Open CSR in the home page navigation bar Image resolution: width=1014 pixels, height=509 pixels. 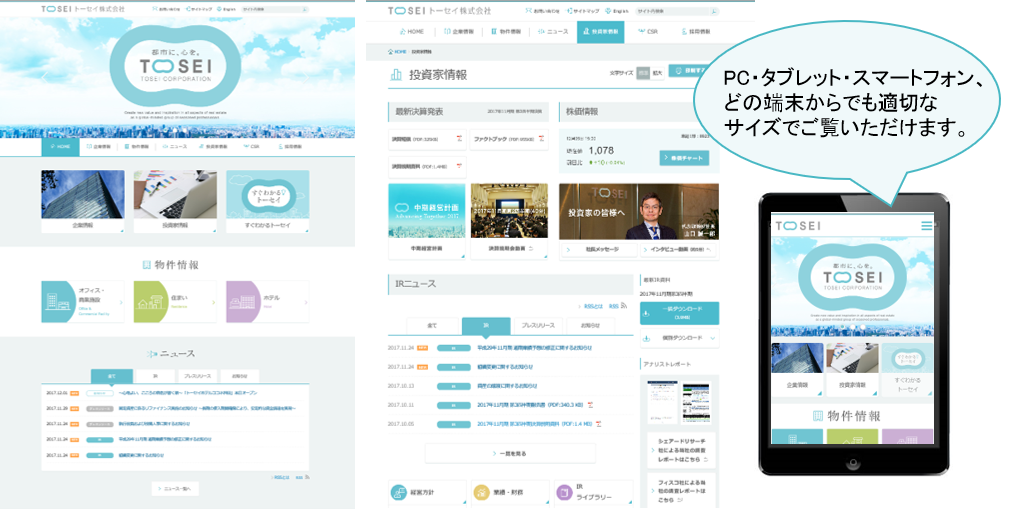click(251, 147)
